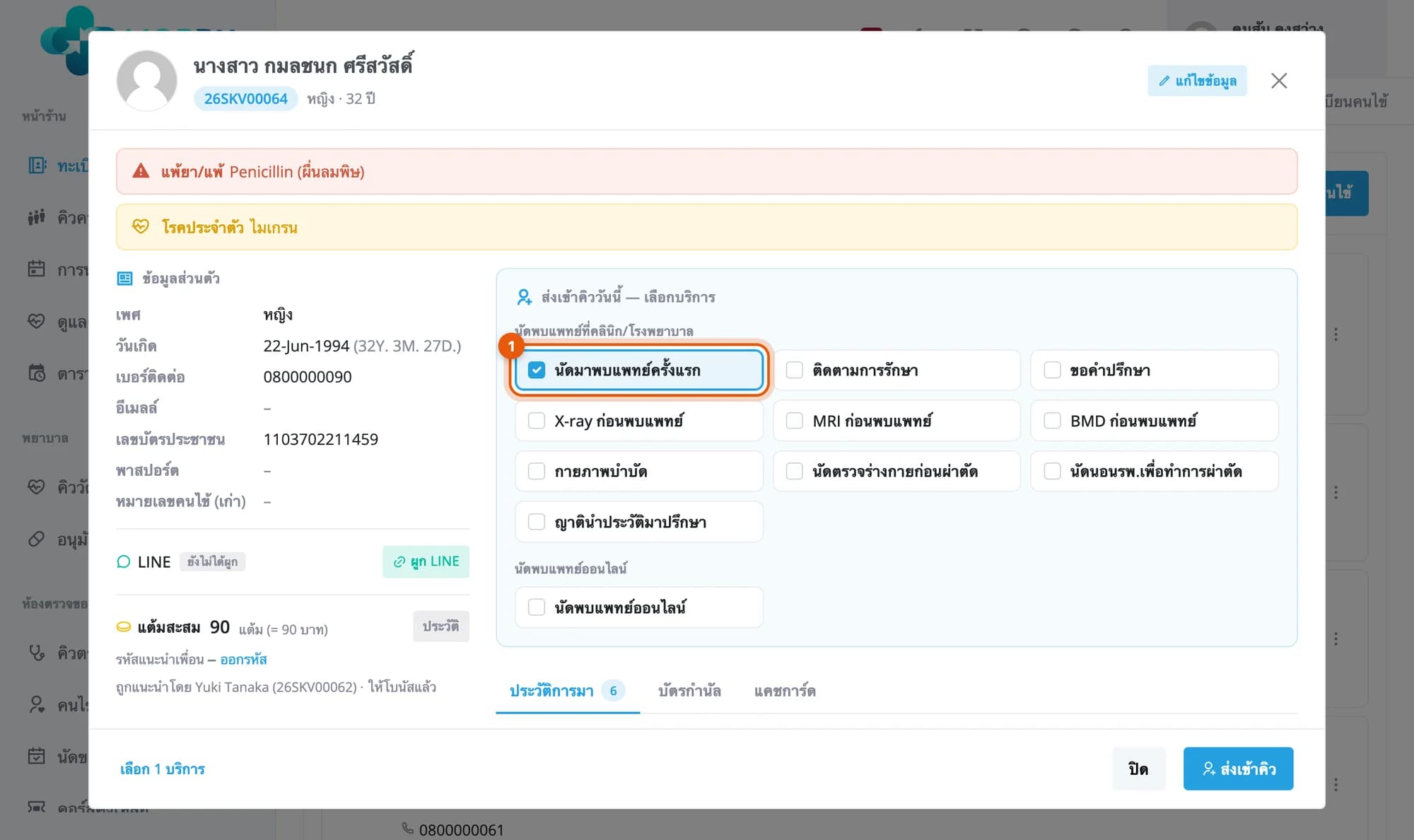Viewport: 1414px width, 840px height.
Task: Click เลือก 1 บริการ footer text
Action: (x=163, y=769)
